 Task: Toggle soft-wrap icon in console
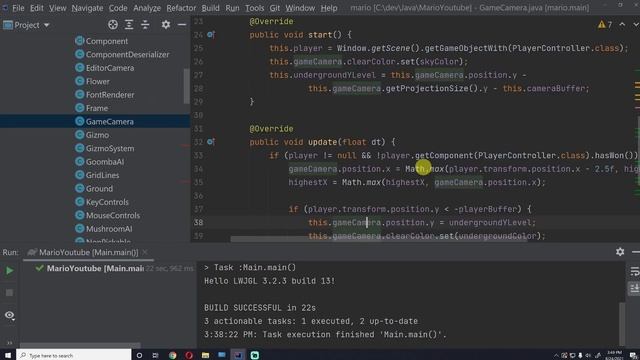pyautogui.click(x=634, y=272)
